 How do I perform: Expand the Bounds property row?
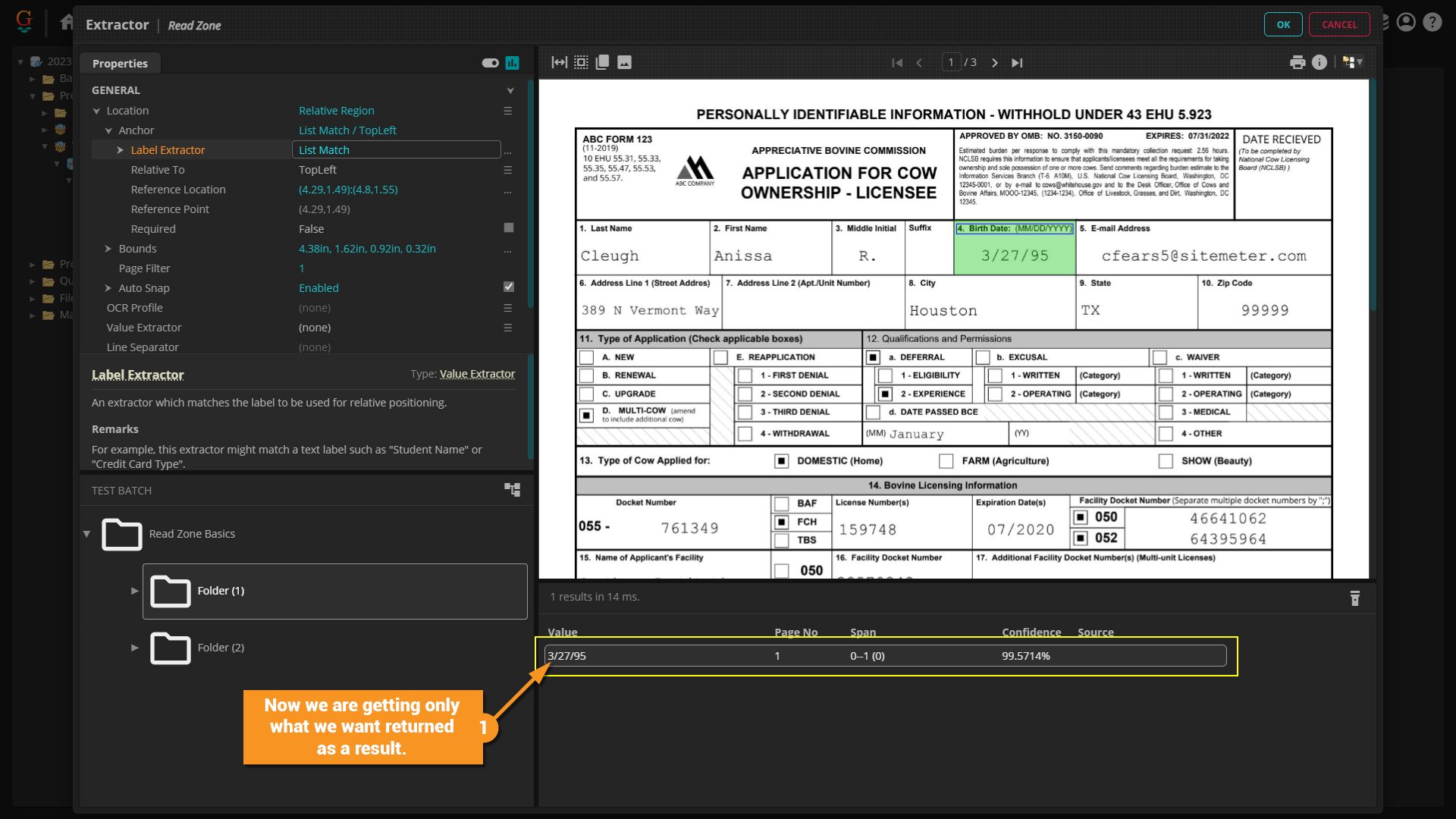(x=108, y=249)
